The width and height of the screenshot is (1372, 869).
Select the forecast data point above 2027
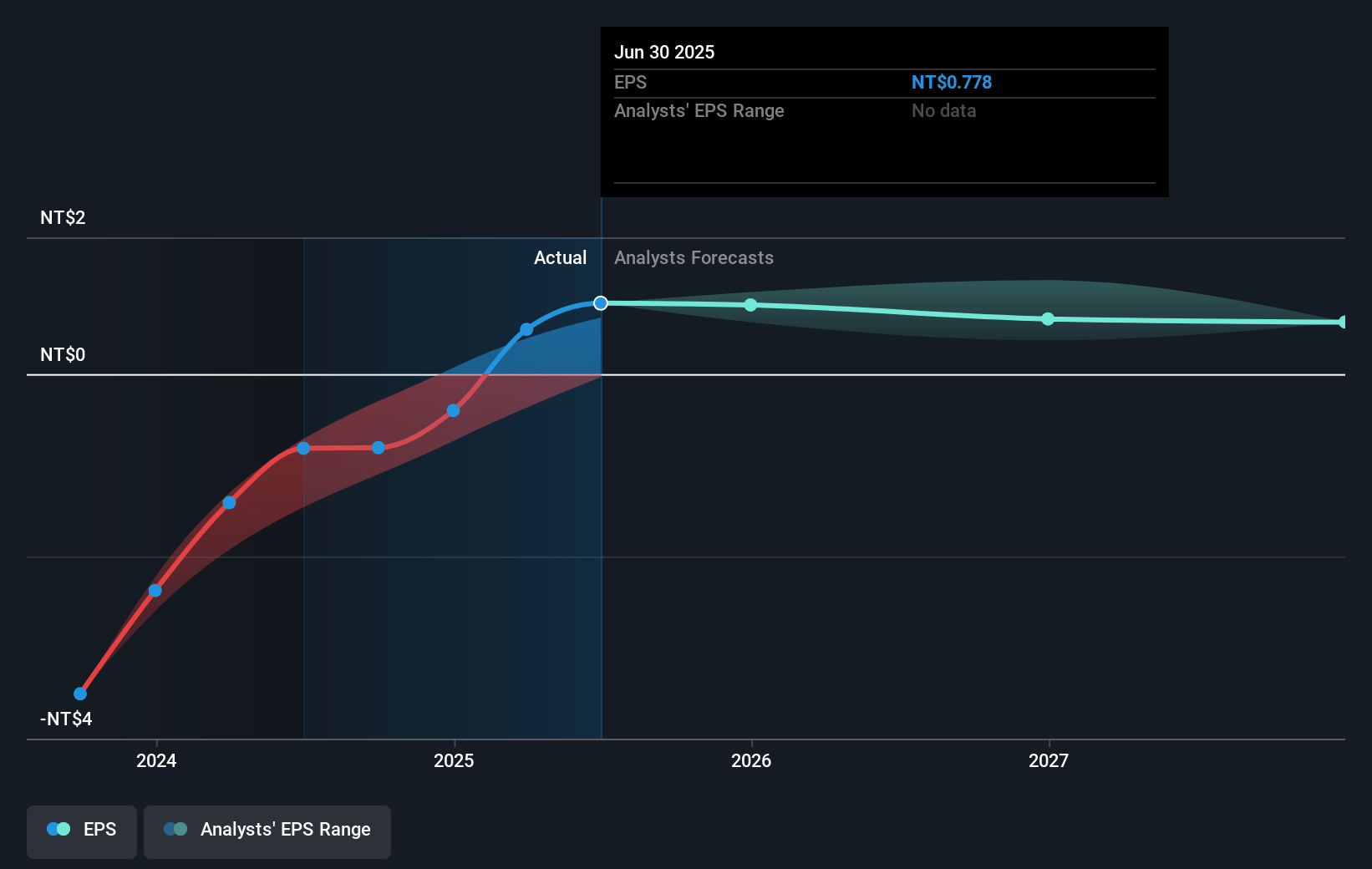[1048, 319]
